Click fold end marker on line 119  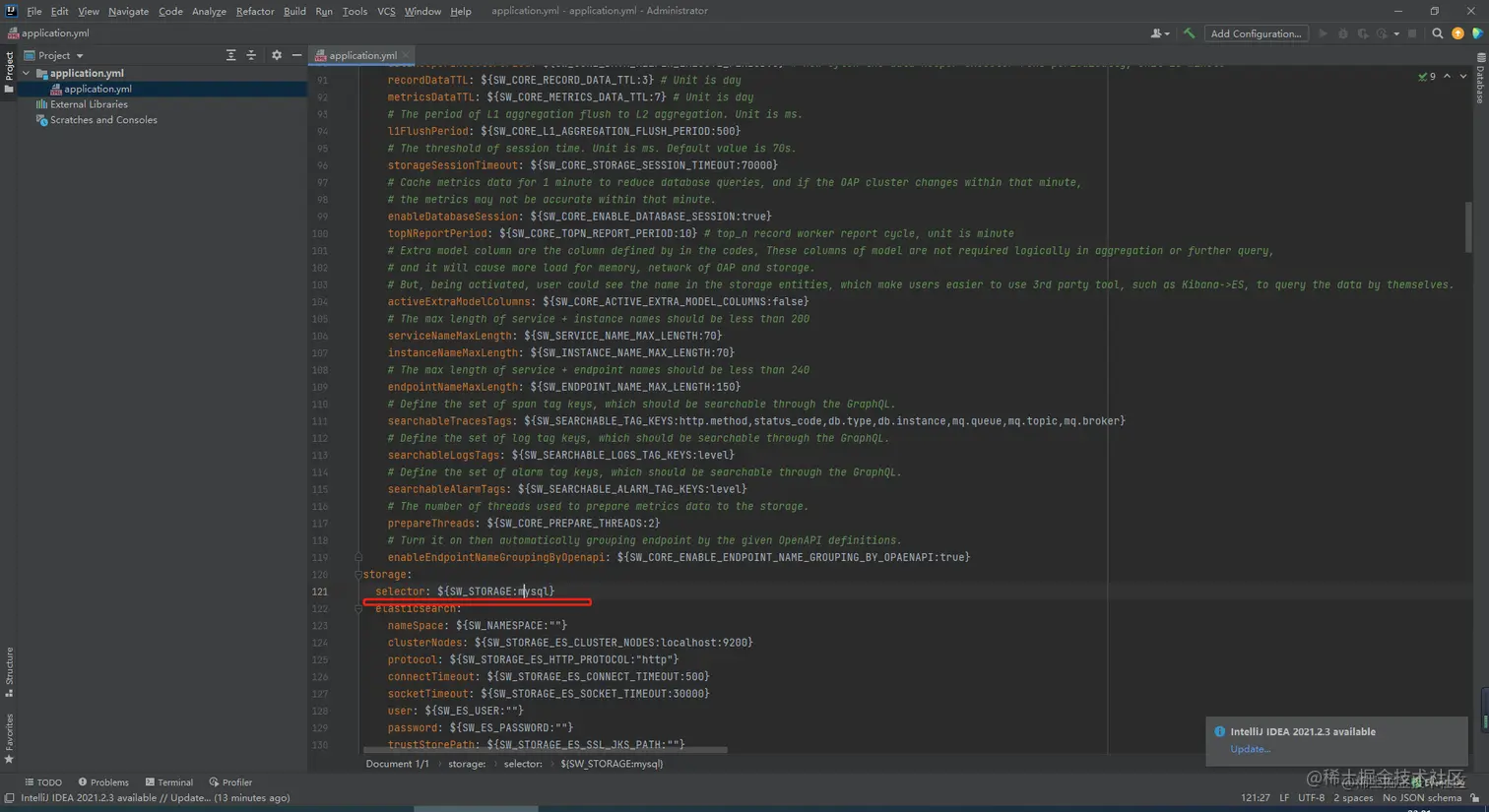pos(358,557)
